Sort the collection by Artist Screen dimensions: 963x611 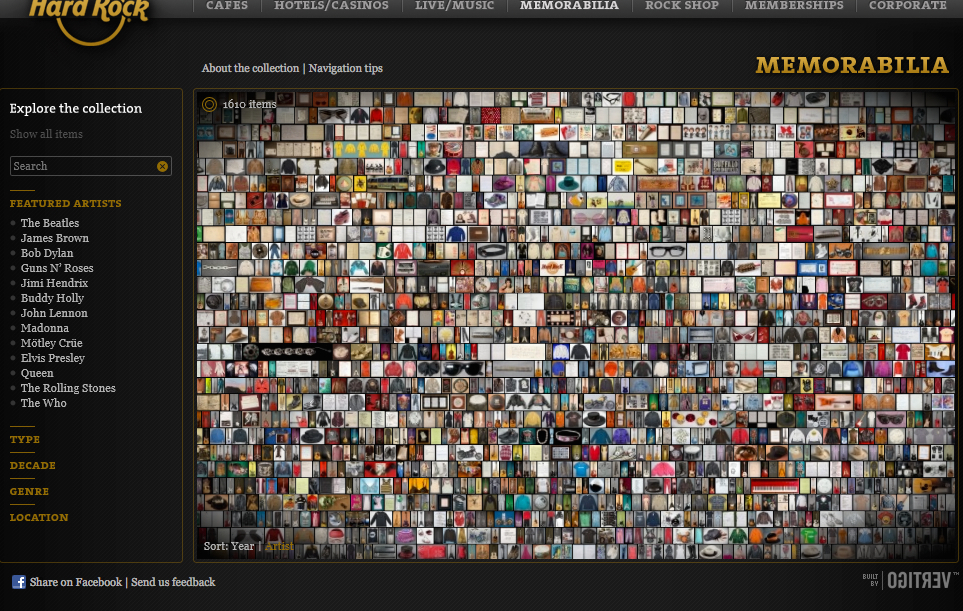(279, 546)
